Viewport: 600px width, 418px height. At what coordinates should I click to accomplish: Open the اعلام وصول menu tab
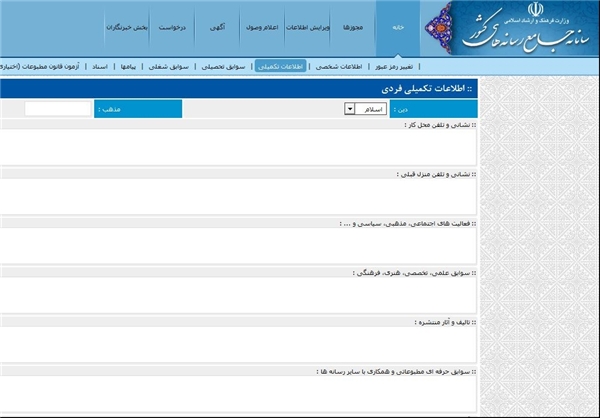262,28
